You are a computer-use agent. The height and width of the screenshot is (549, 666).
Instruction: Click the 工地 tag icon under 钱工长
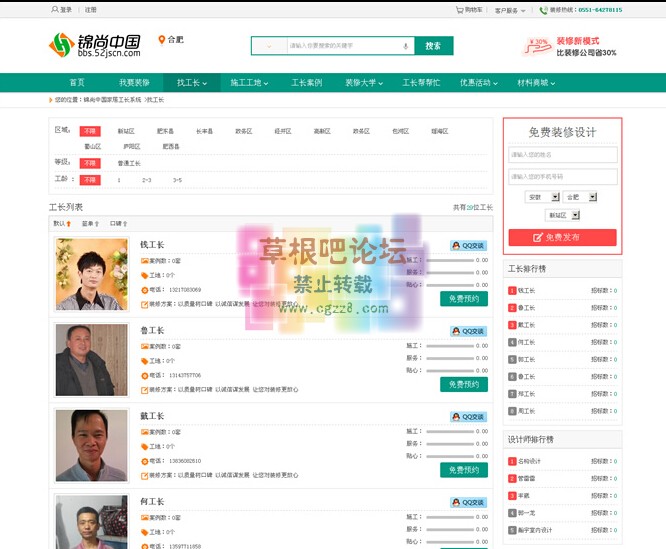tap(144, 276)
